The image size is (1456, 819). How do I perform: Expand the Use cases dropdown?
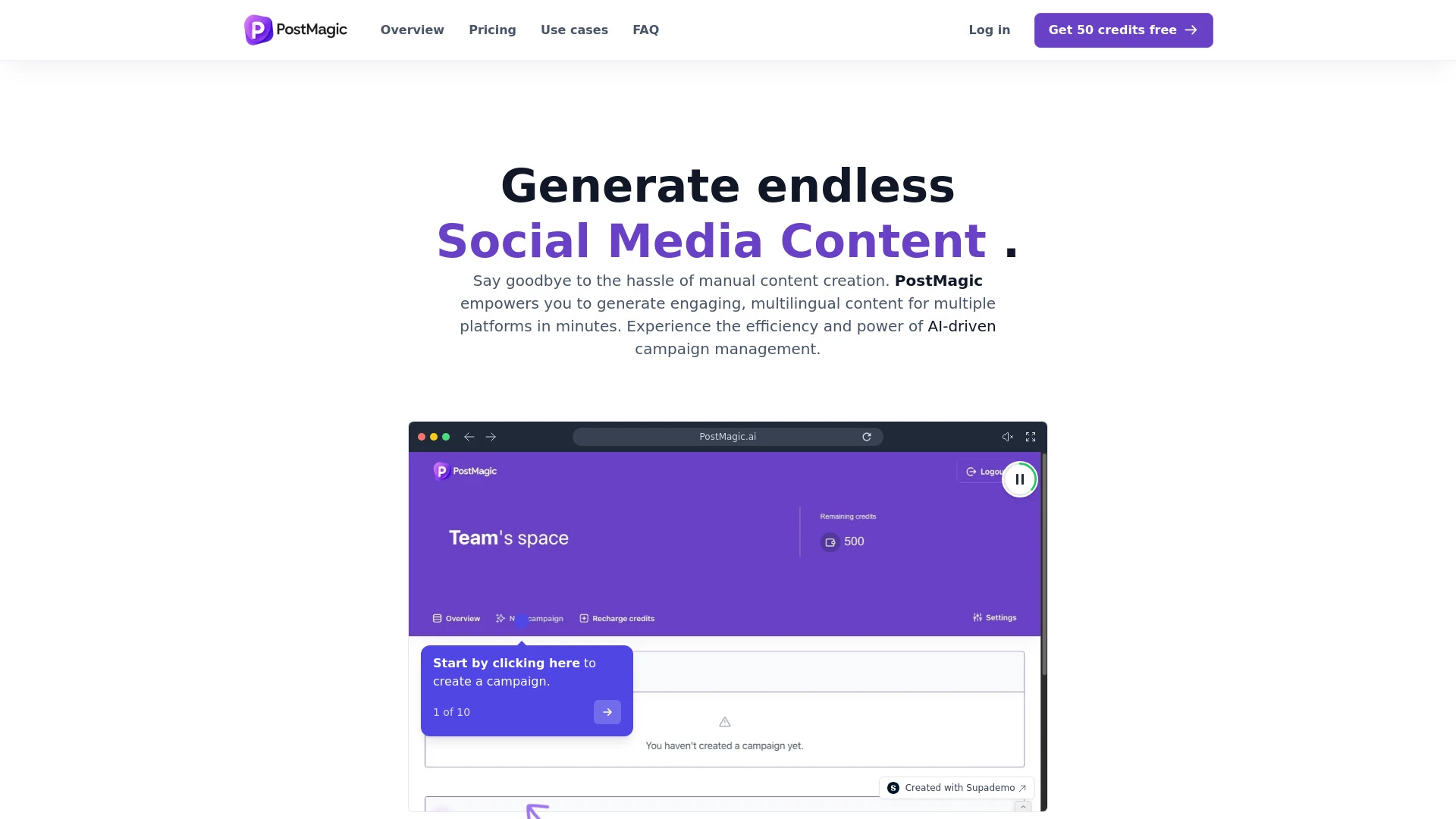(574, 30)
